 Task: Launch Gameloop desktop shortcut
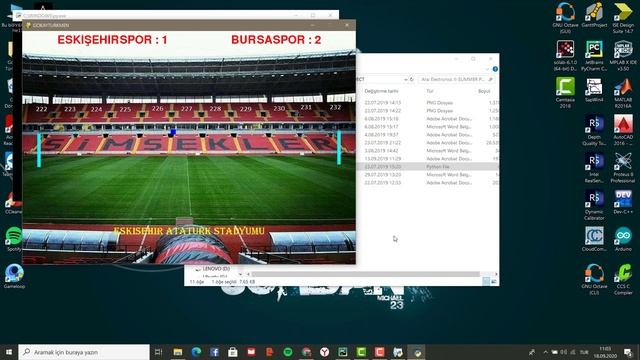(x=14, y=277)
